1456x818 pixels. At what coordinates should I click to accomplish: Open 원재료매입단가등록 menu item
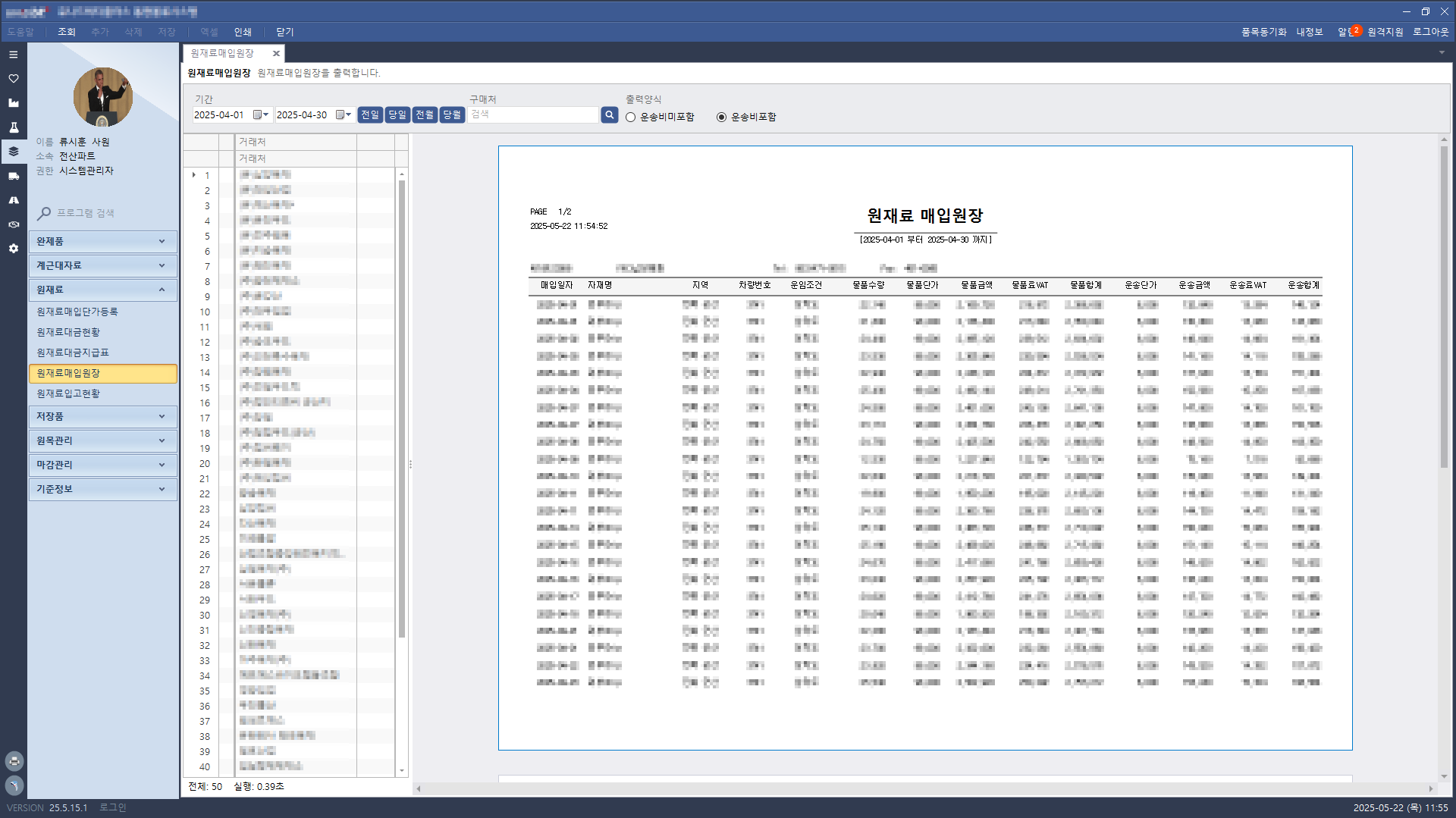point(77,312)
